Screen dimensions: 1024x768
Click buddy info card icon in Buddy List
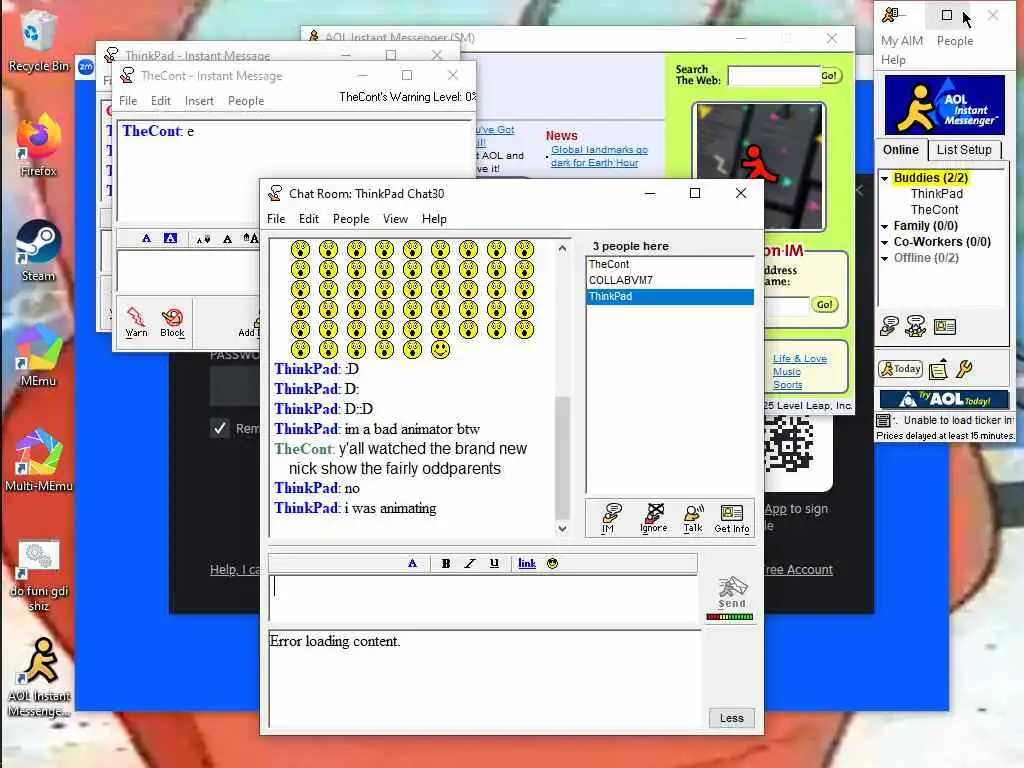coord(945,327)
